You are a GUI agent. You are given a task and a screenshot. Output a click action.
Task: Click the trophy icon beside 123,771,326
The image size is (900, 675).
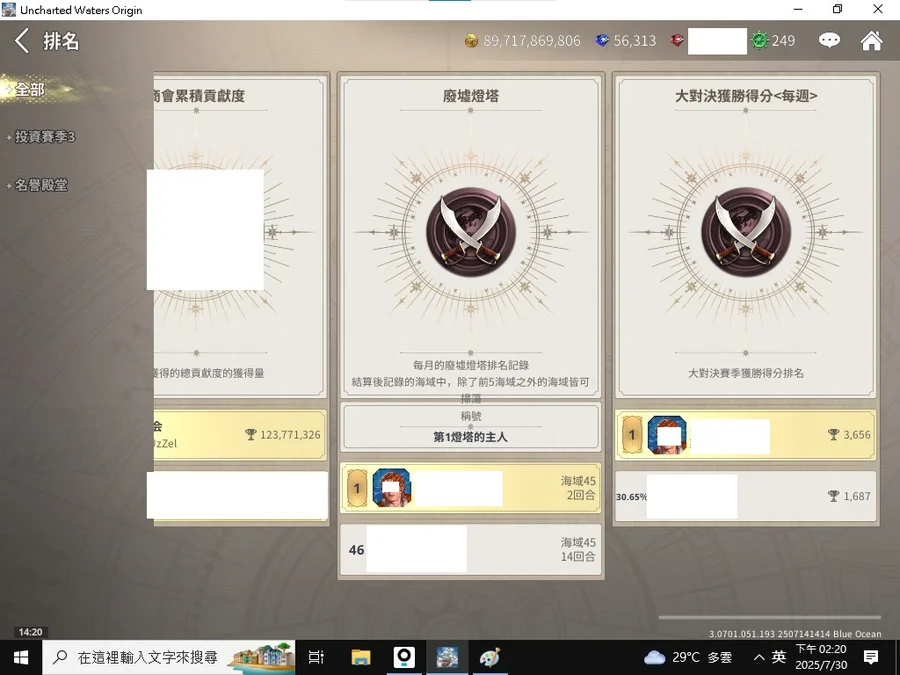point(250,435)
